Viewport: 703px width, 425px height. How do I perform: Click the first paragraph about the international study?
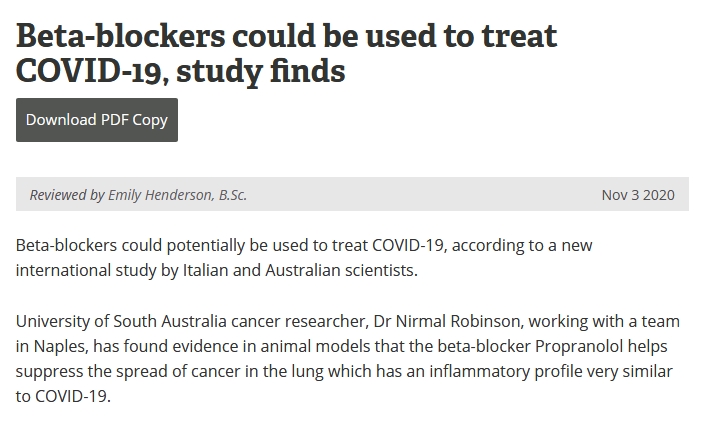304,258
